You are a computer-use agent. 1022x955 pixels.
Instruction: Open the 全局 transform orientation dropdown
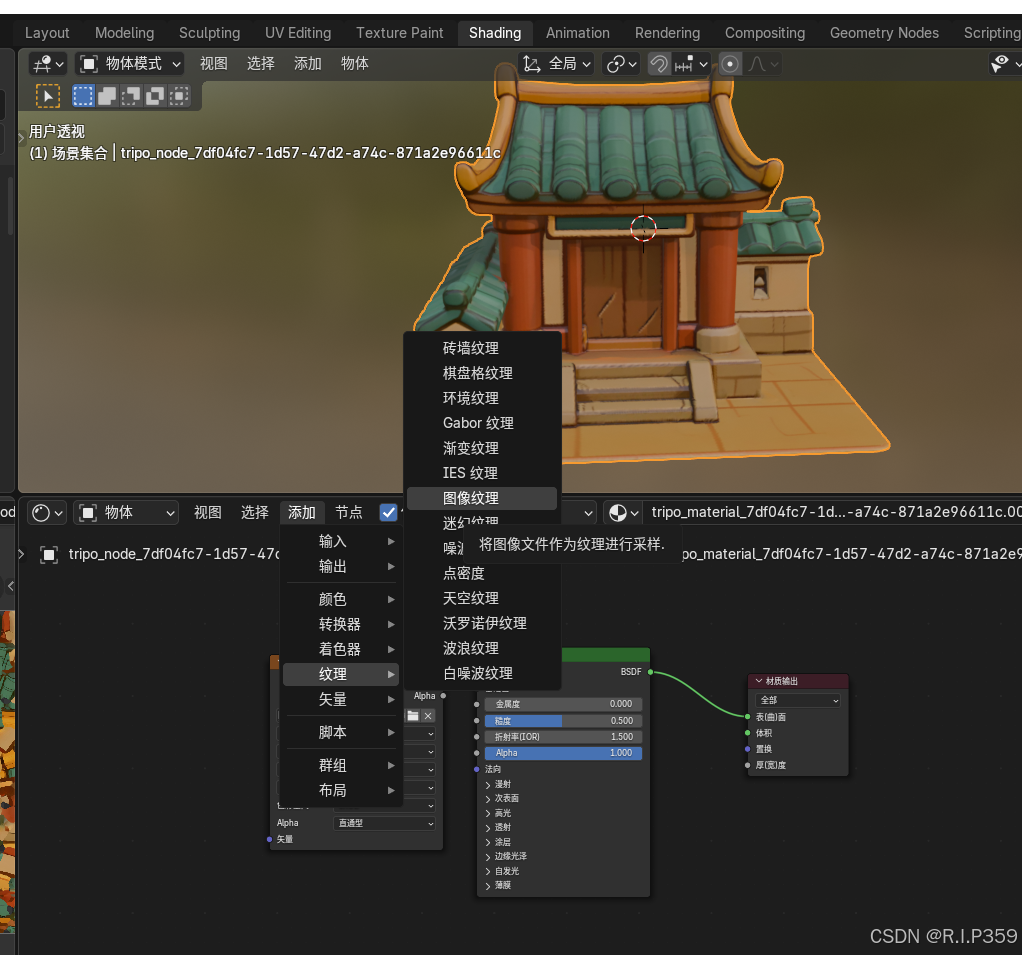(557, 64)
